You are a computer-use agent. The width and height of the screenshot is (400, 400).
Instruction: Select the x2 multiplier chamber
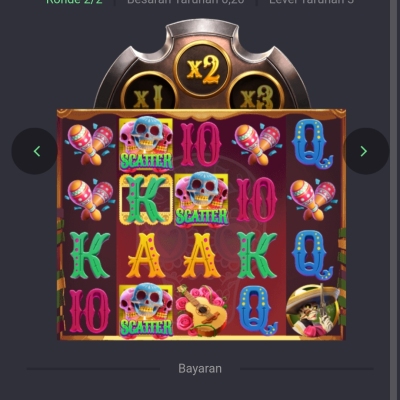[202, 70]
